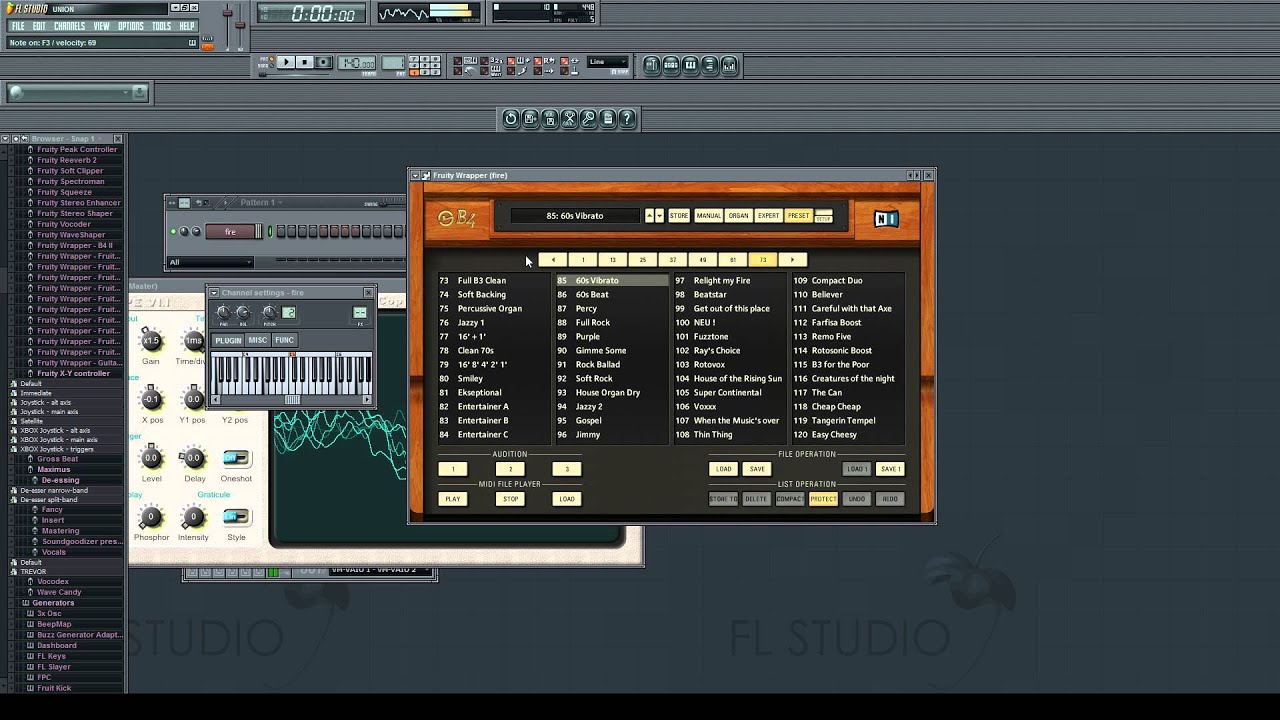Toggle the fire channel green mute LED
Screen dimensions: 1280x720
pos(173,232)
